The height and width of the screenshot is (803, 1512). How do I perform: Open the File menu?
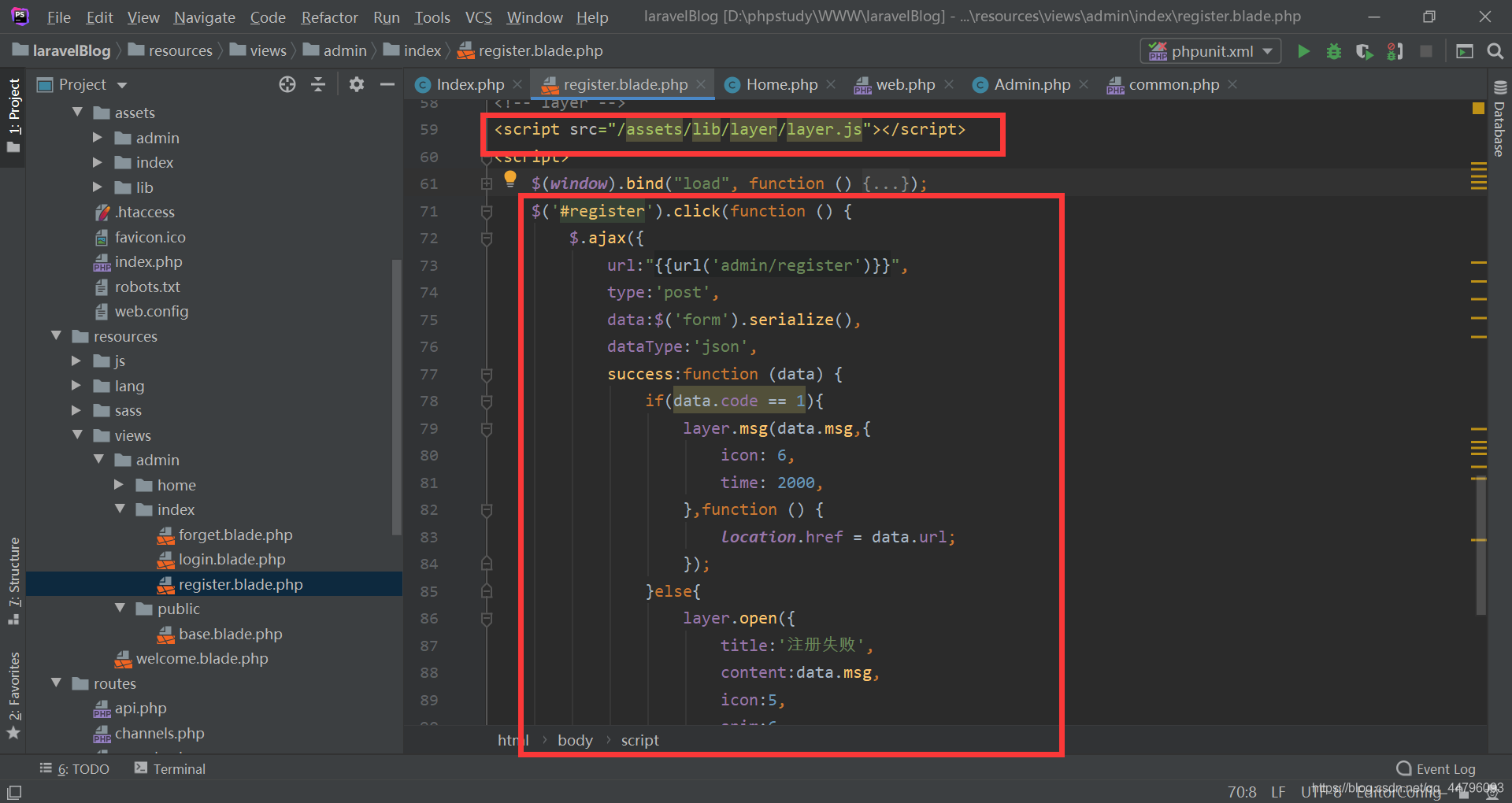click(58, 17)
